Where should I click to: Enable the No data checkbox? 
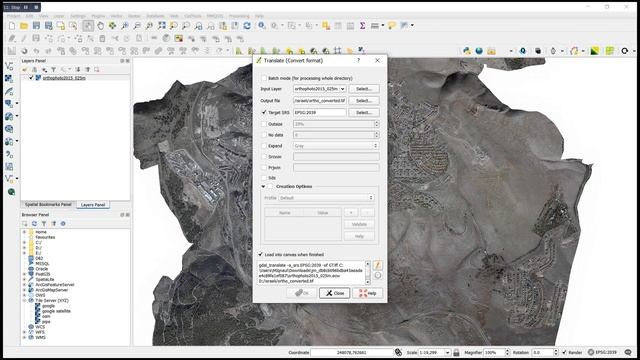coord(264,135)
